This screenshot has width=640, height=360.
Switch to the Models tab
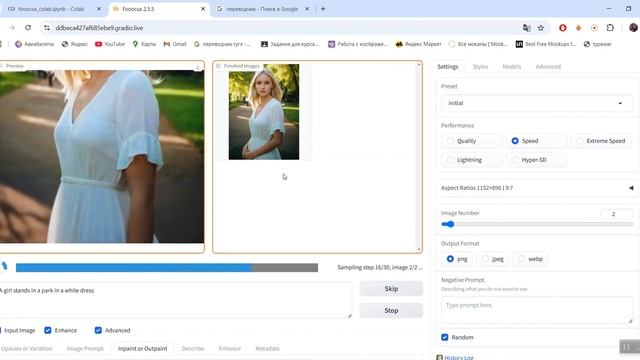(x=512, y=67)
